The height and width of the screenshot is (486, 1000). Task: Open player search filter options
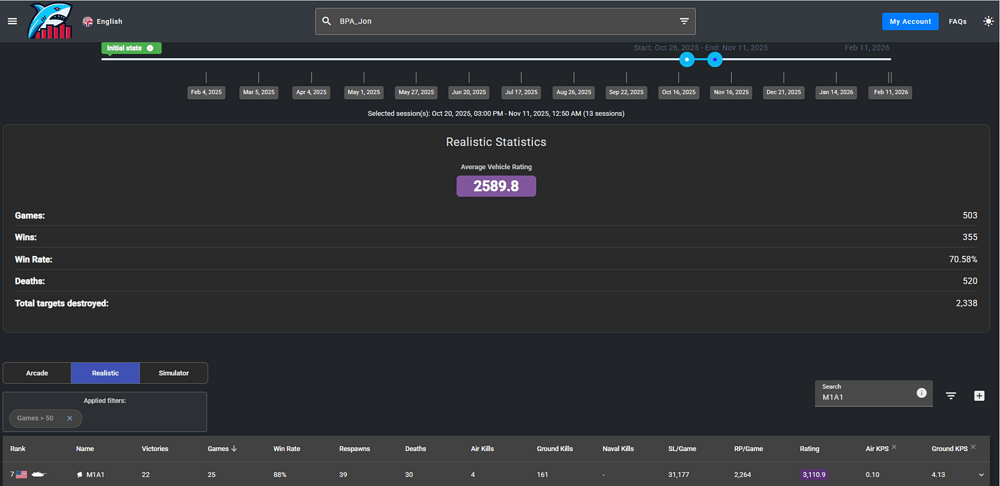point(684,21)
